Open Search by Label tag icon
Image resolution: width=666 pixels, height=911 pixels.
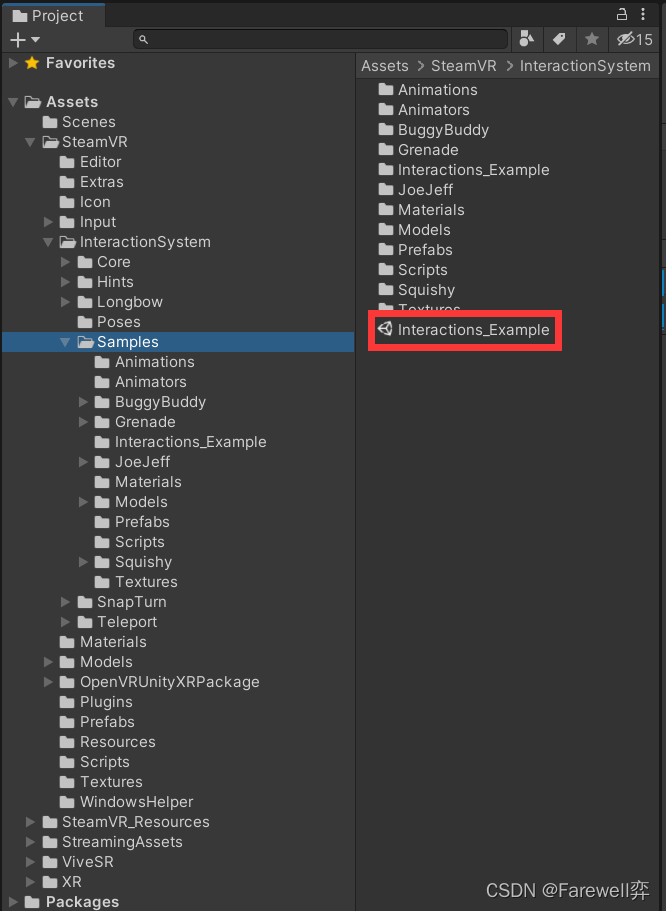click(x=559, y=39)
